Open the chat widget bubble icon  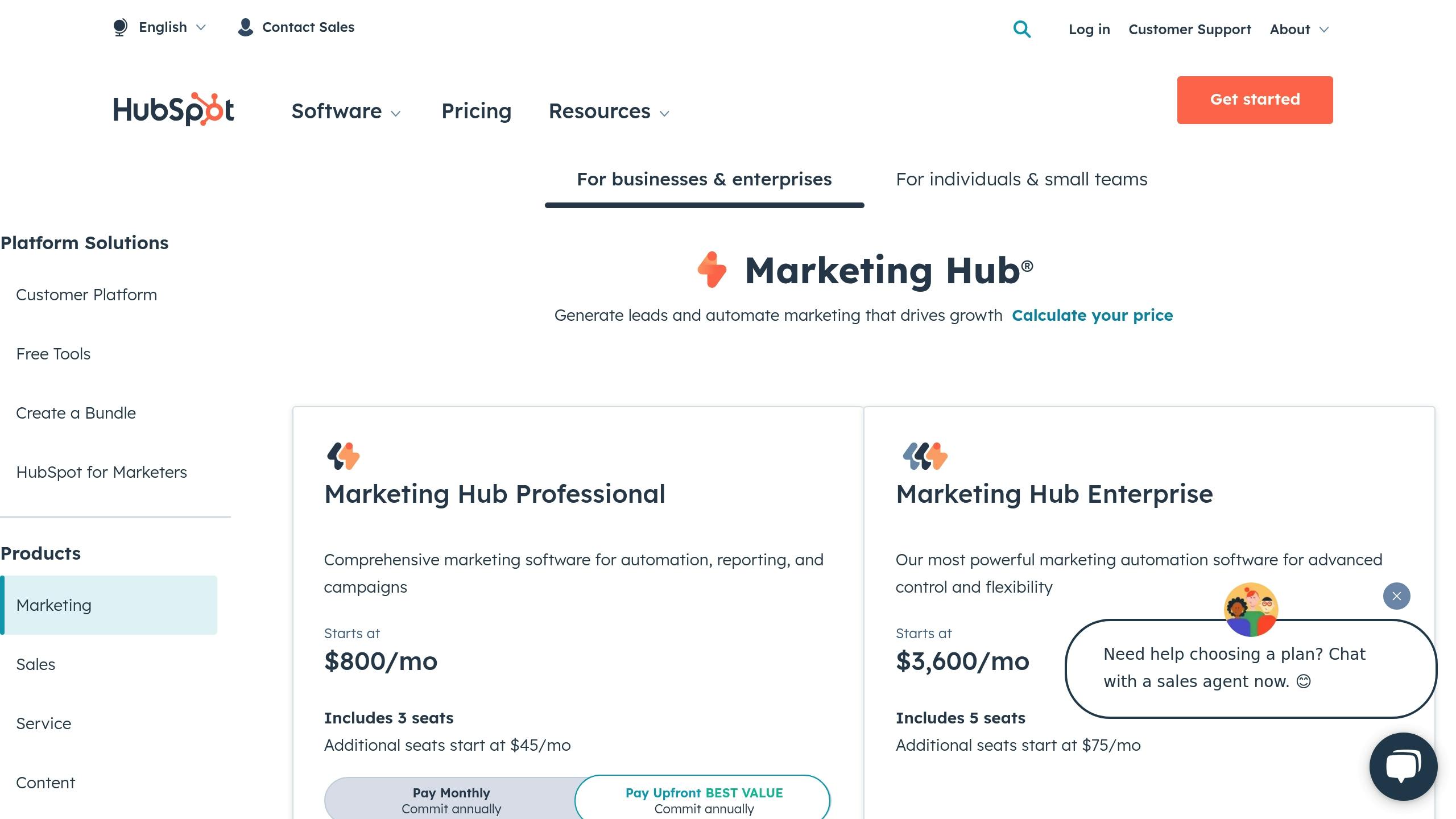point(1403,766)
